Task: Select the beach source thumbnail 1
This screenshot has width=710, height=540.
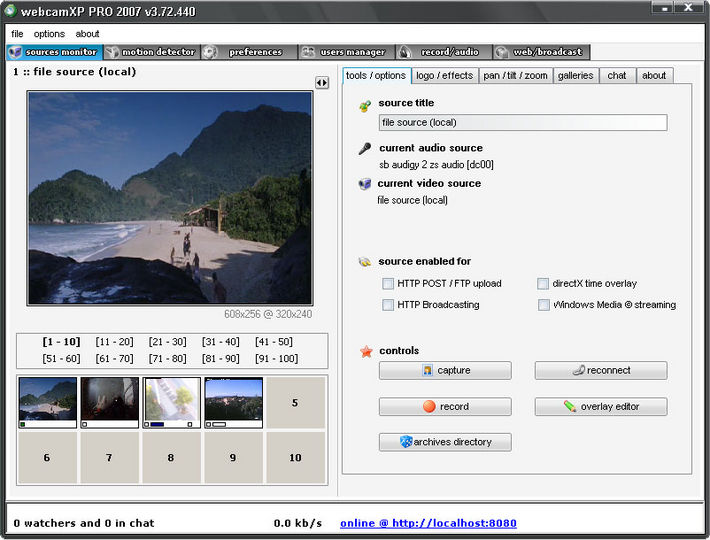Action: (x=48, y=403)
